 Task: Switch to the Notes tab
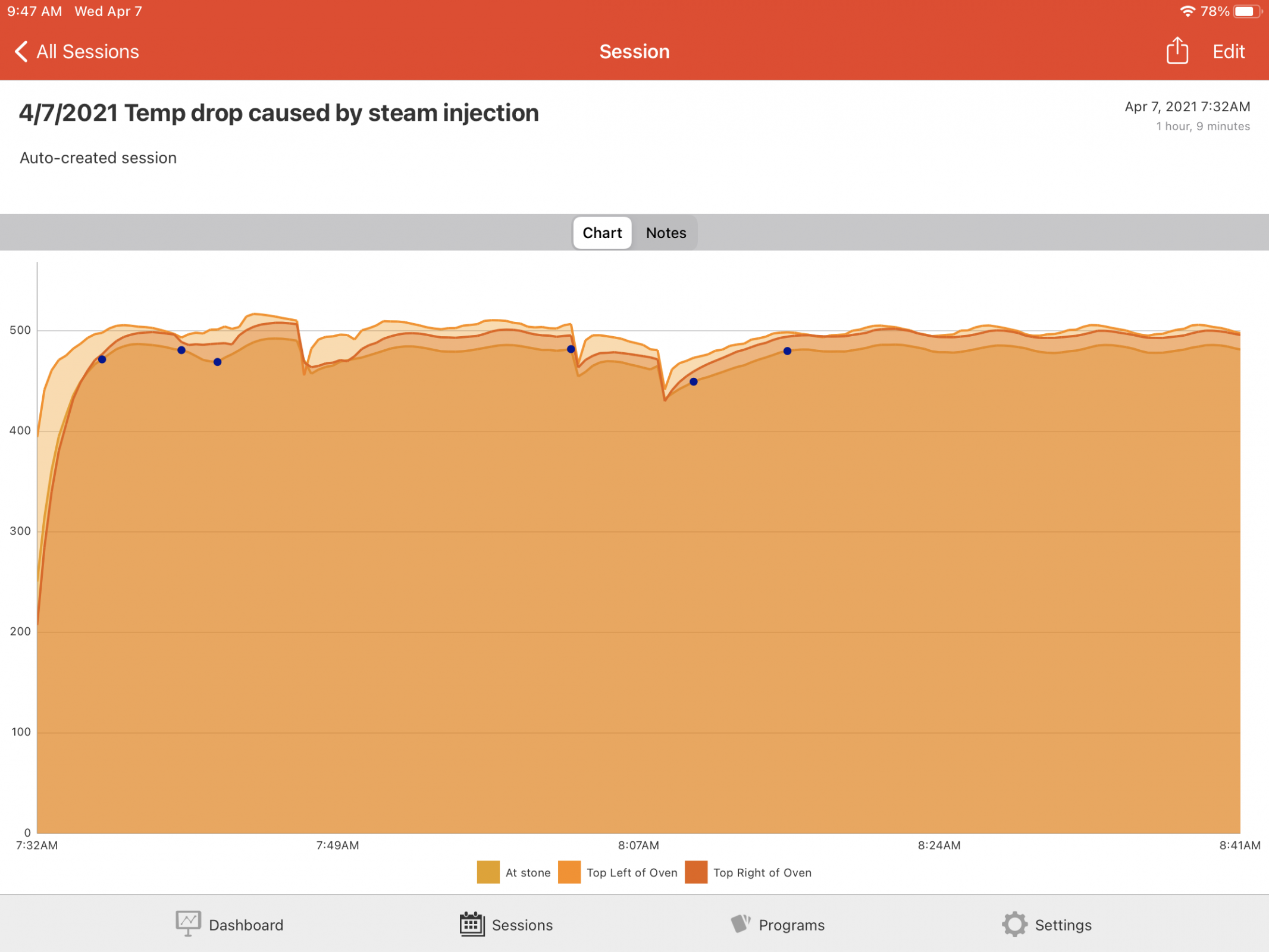click(666, 233)
